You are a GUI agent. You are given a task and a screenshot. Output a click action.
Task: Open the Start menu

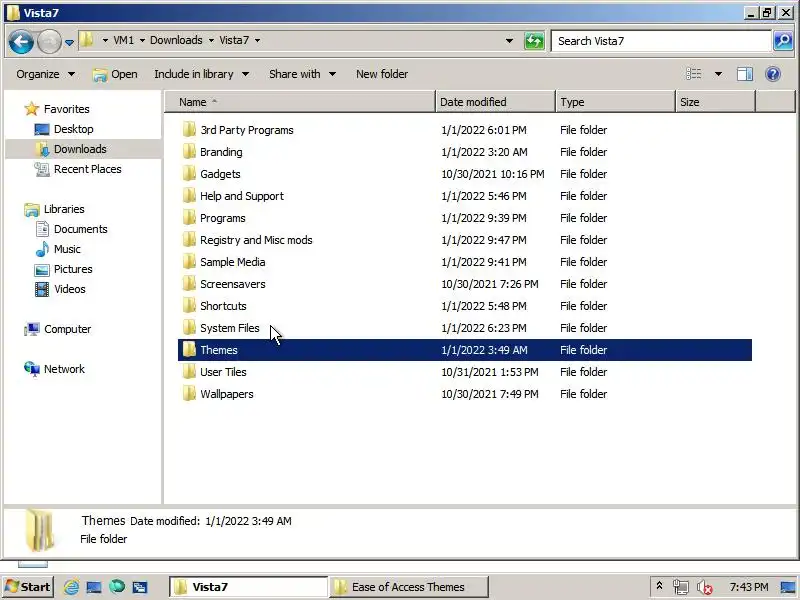[x=28, y=587]
